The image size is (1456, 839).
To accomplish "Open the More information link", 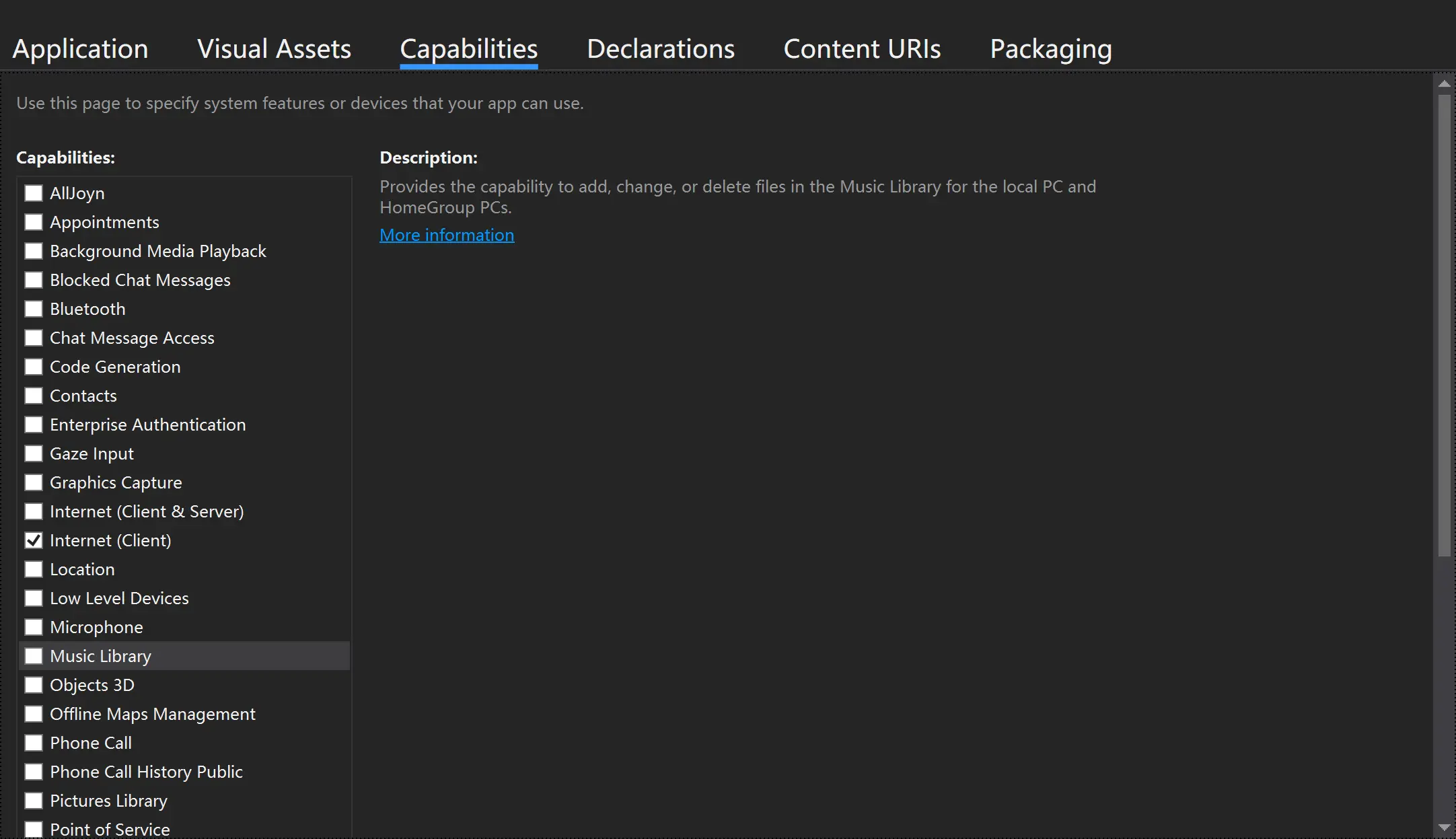I will [447, 235].
